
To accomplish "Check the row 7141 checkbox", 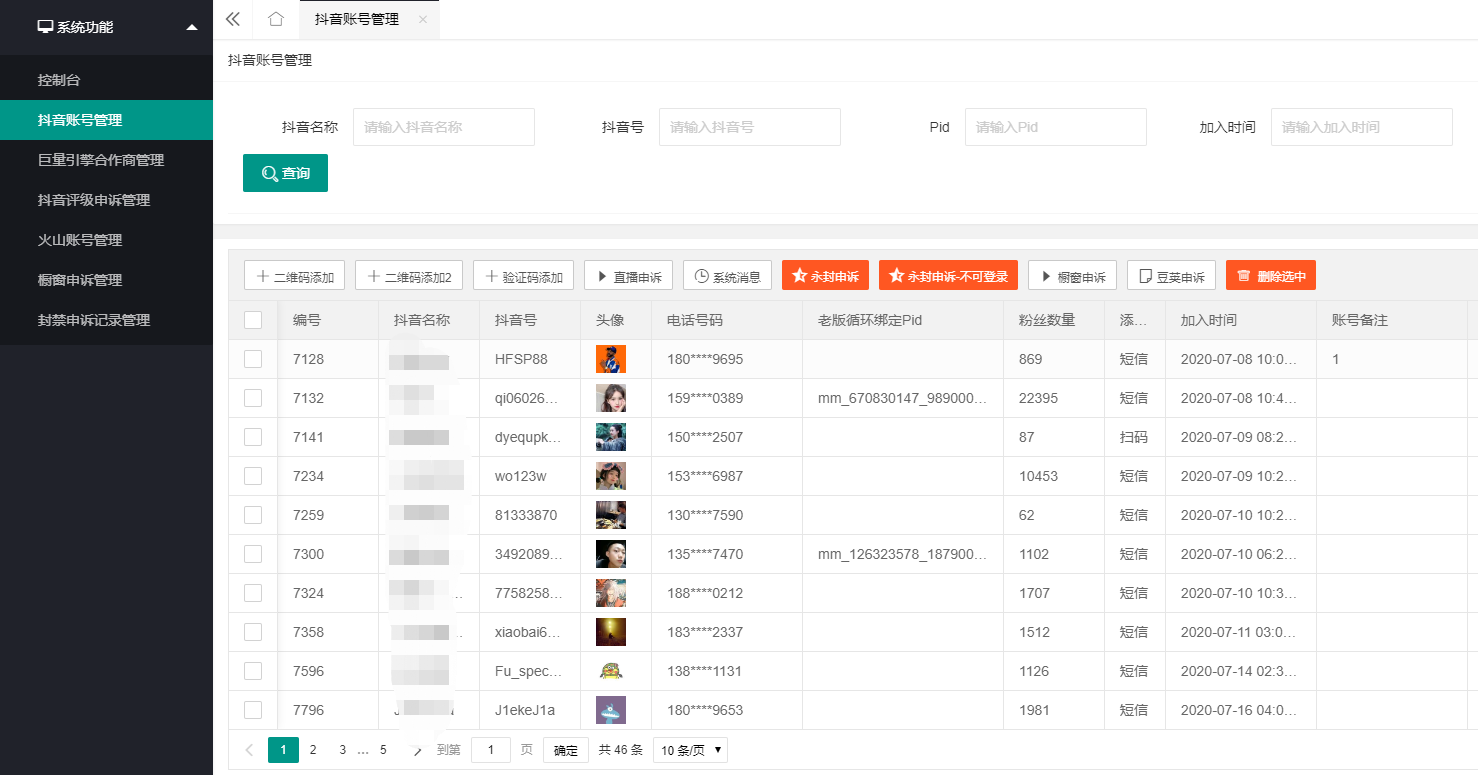I will click(x=253, y=437).
